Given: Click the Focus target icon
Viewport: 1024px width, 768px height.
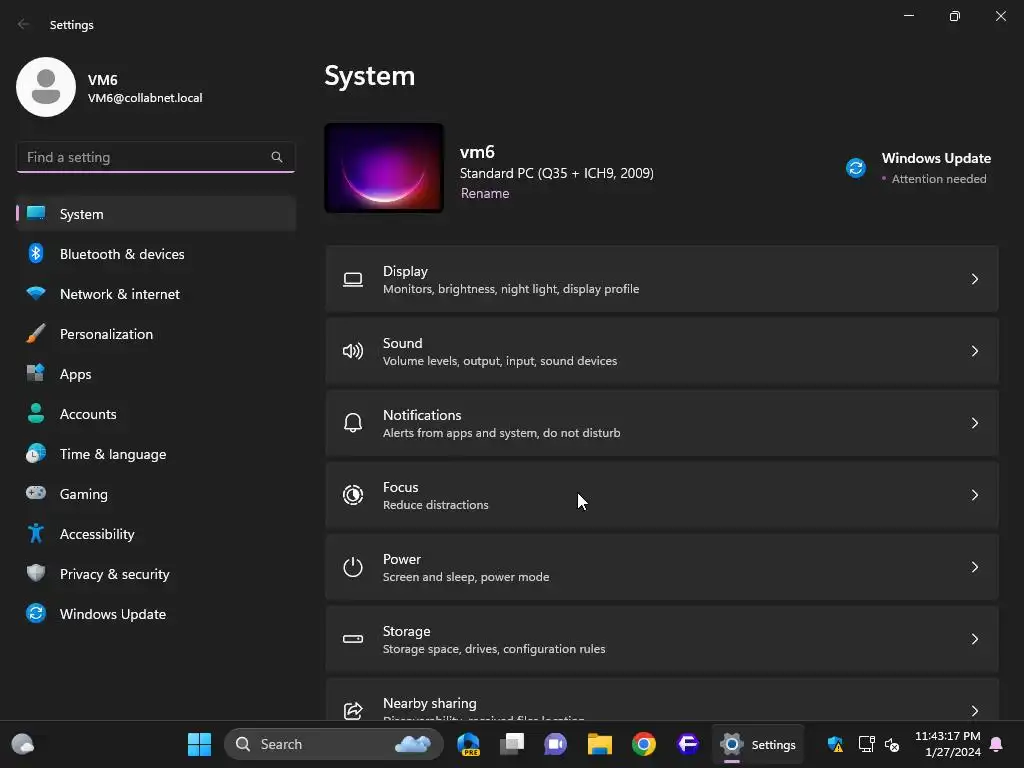Looking at the screenshot, I should coord(353,495).
